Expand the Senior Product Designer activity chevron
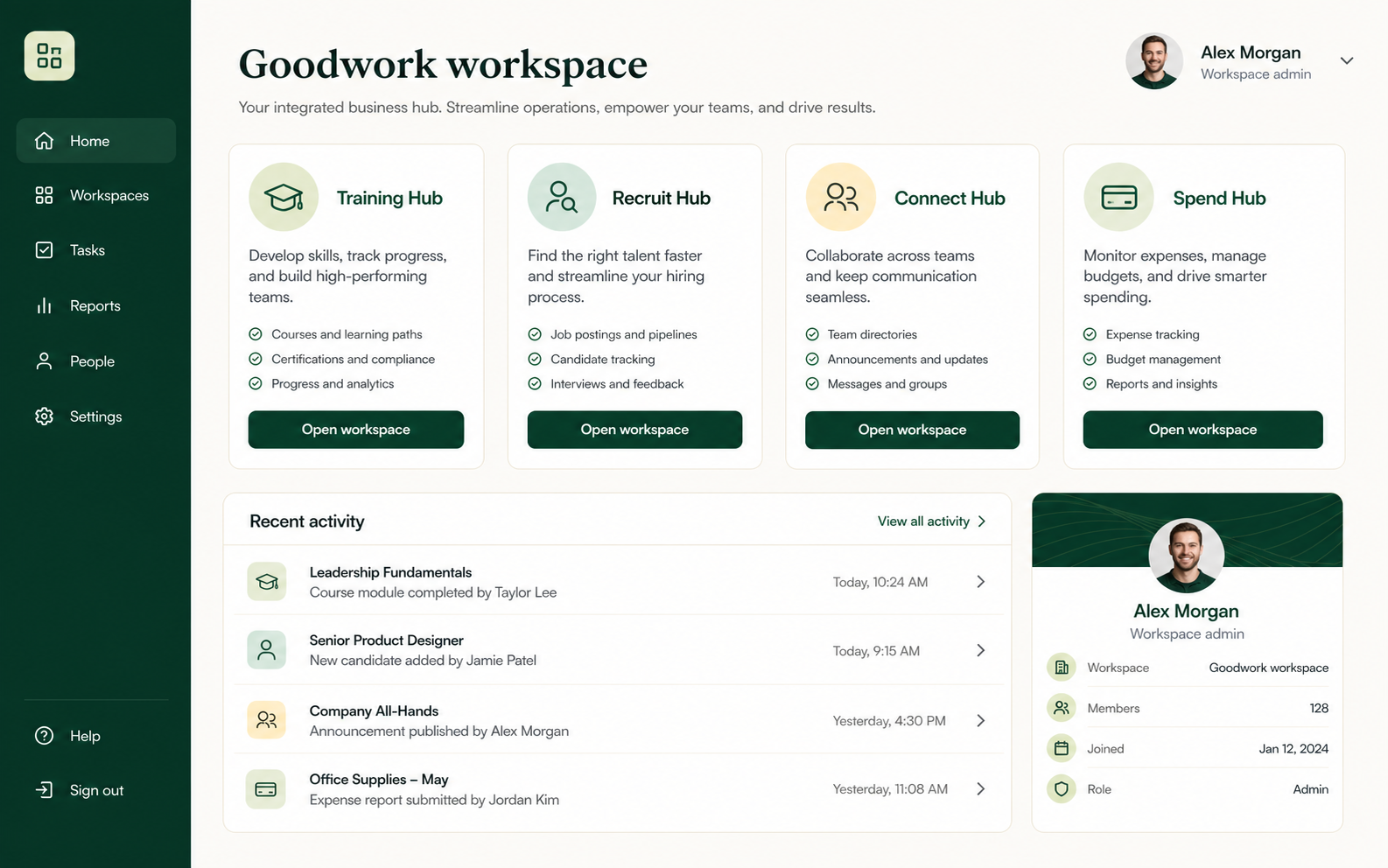Image resolution: width=1388 pixels, height=868 pixels. coord(981,650)
